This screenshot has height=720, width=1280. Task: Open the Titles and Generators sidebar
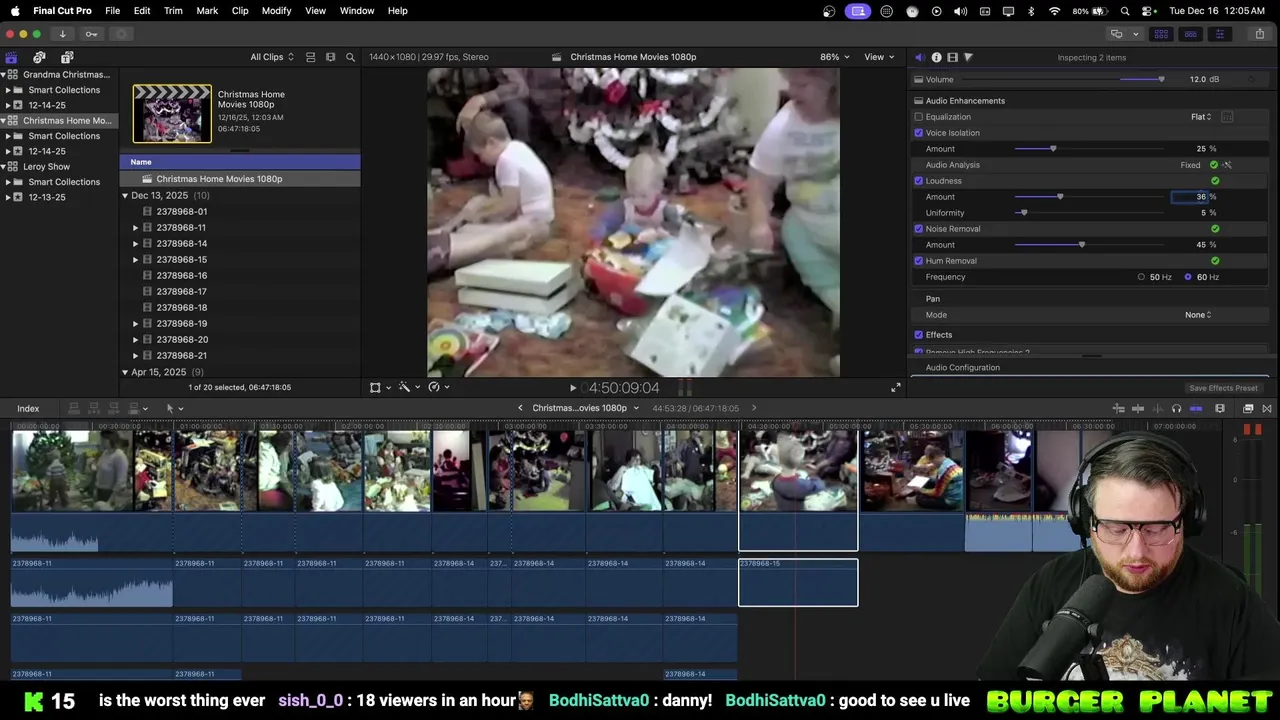[x=67, y=57]
